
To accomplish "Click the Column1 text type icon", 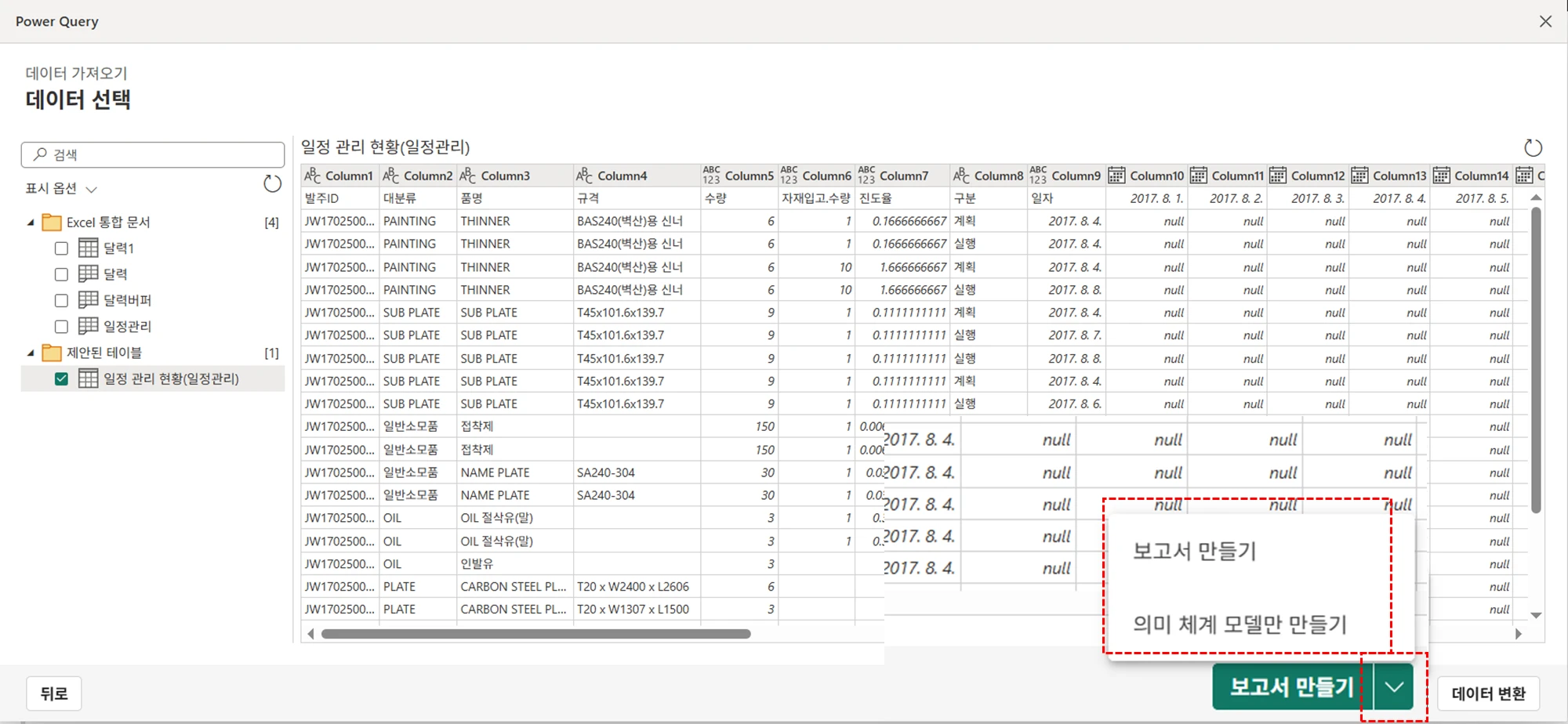I will pos(312,176).
